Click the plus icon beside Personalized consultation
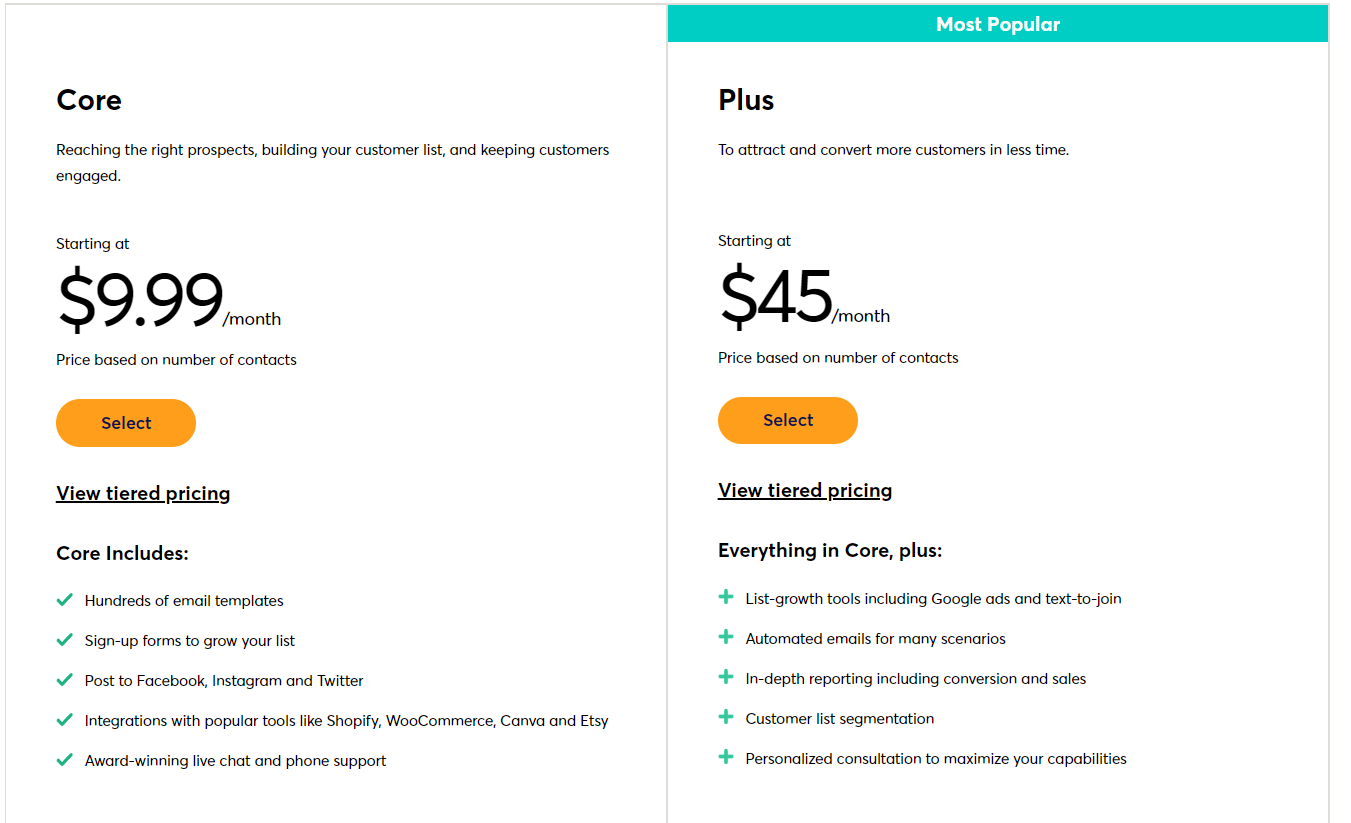Image resolution: width=1351 pixels, height=823 pixels. pyautogui.click(x=726, y=757)
